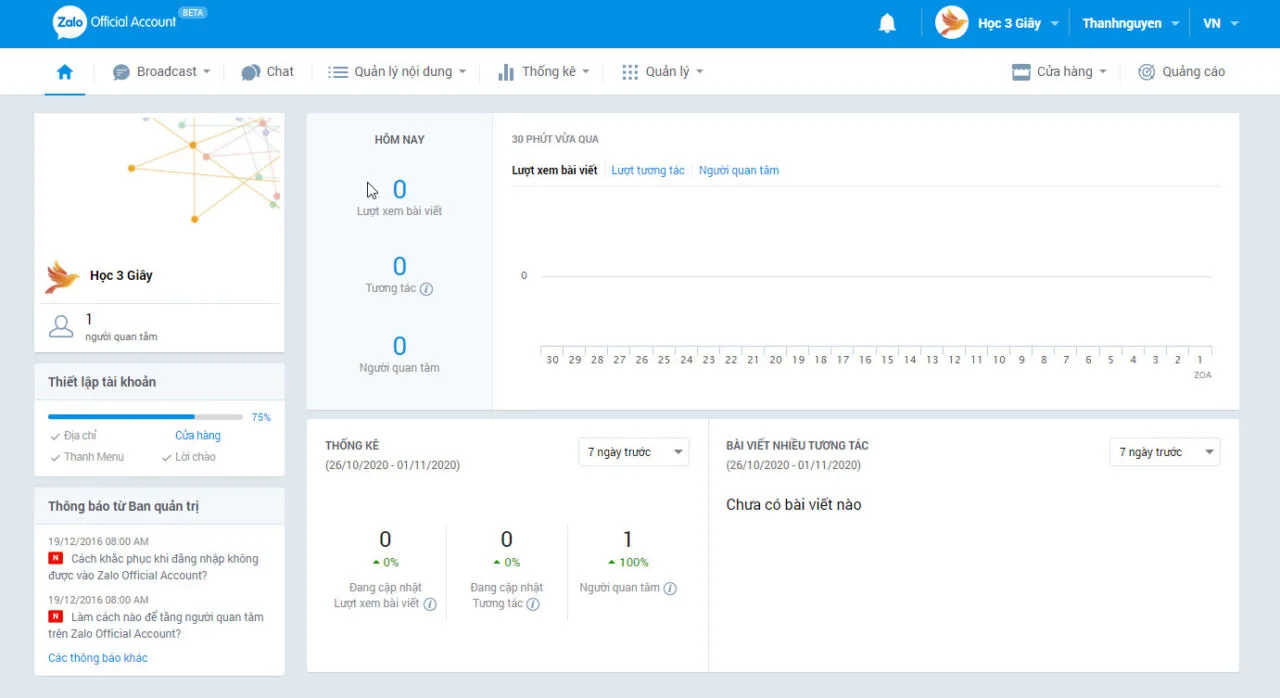The image size is (1280, 698).
Task: Select the Lượt xem bài viết chart tab
Action: click(x=555, y=171)
